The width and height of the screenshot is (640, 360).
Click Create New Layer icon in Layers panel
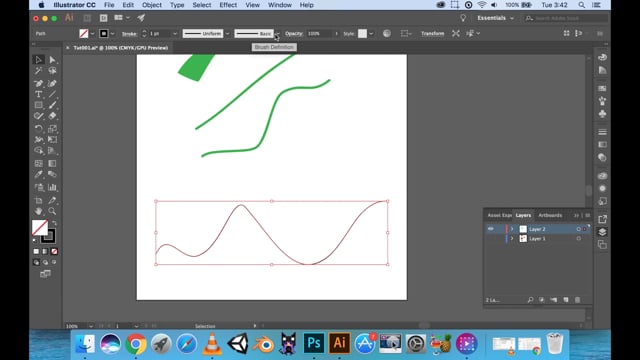pyautogui.click(x=566, y=300)
